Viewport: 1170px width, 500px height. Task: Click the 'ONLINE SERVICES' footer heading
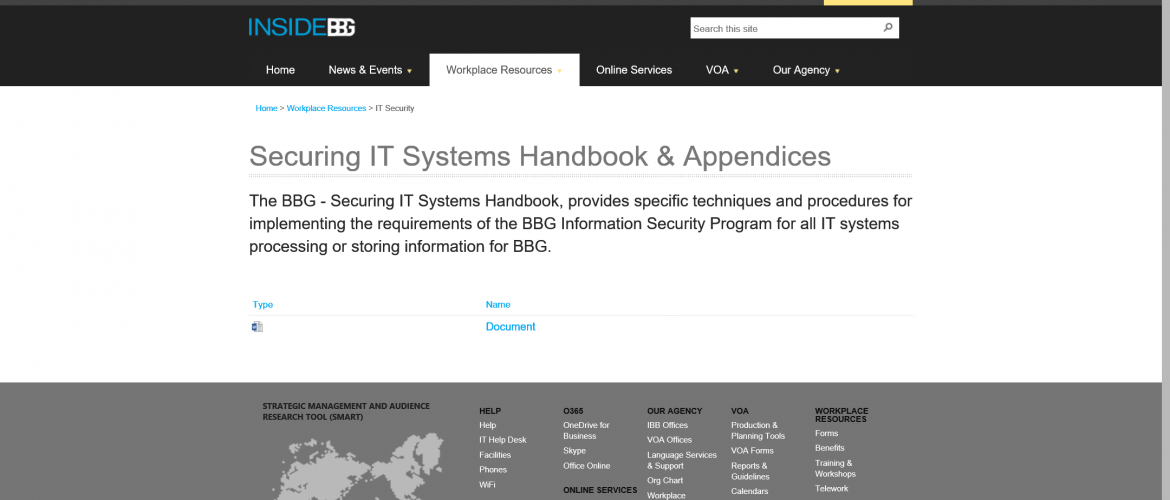(600, 490)
